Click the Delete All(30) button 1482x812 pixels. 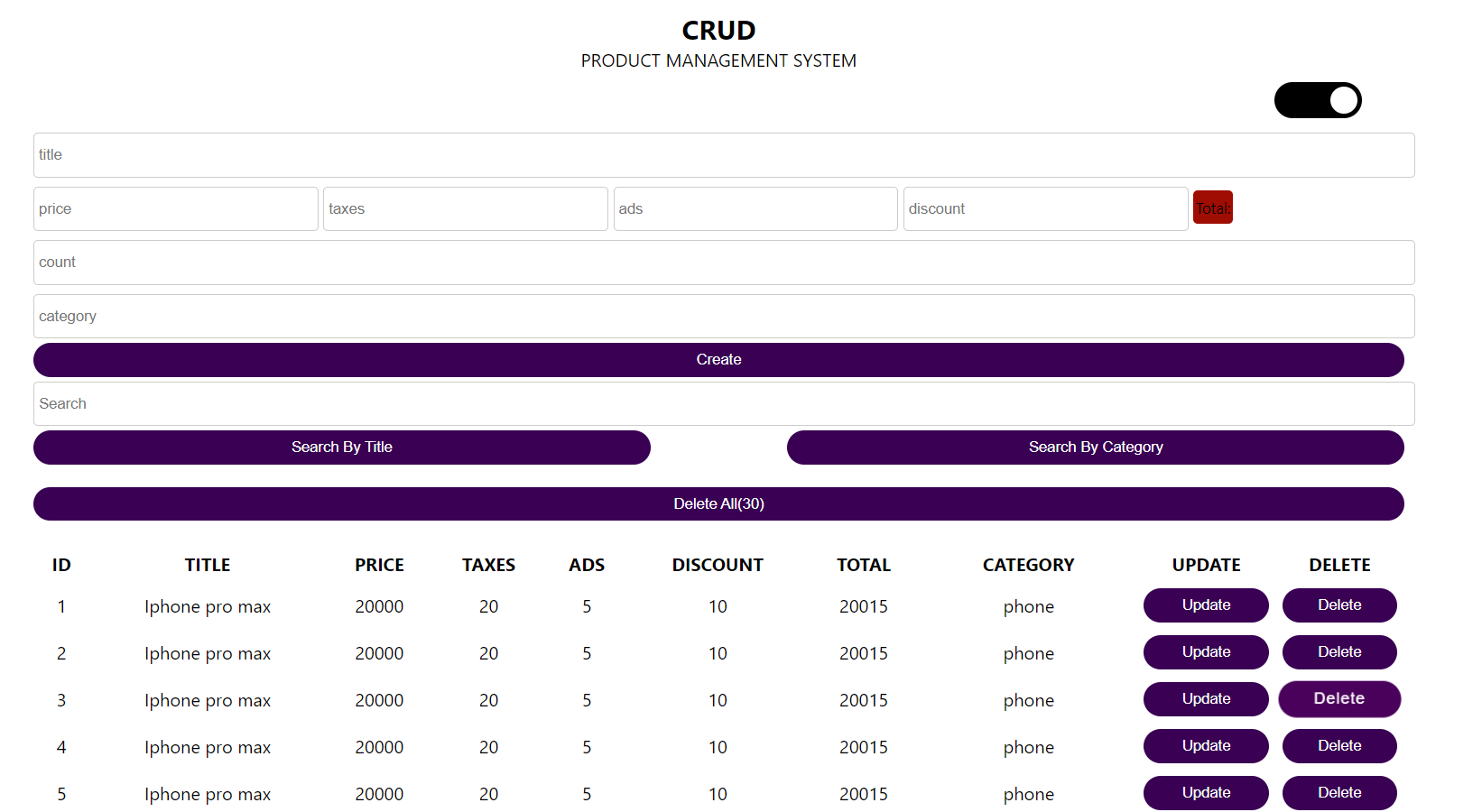[718, 503]
